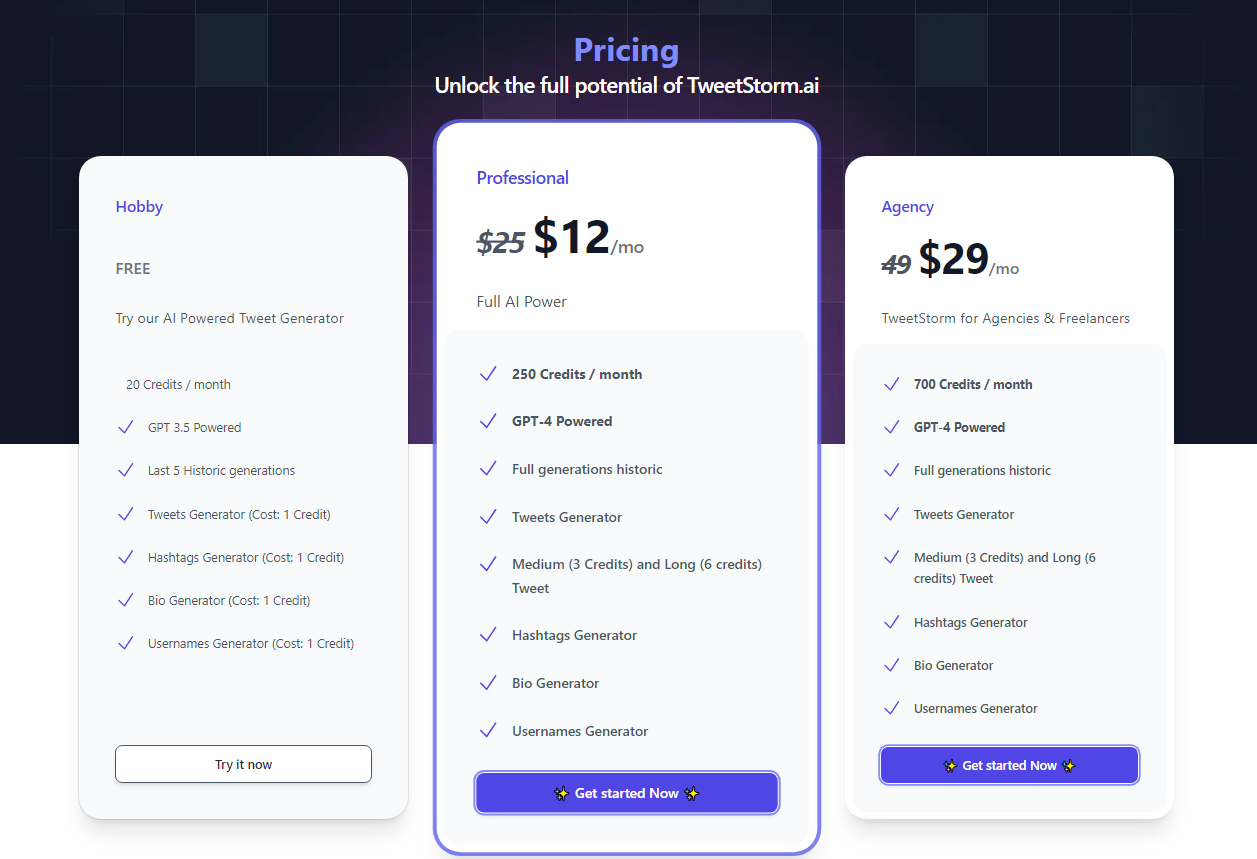Click checkmark next to 700 Credits / month
This screenshot has width=1257, height=859.
click(x=891, y=384)
